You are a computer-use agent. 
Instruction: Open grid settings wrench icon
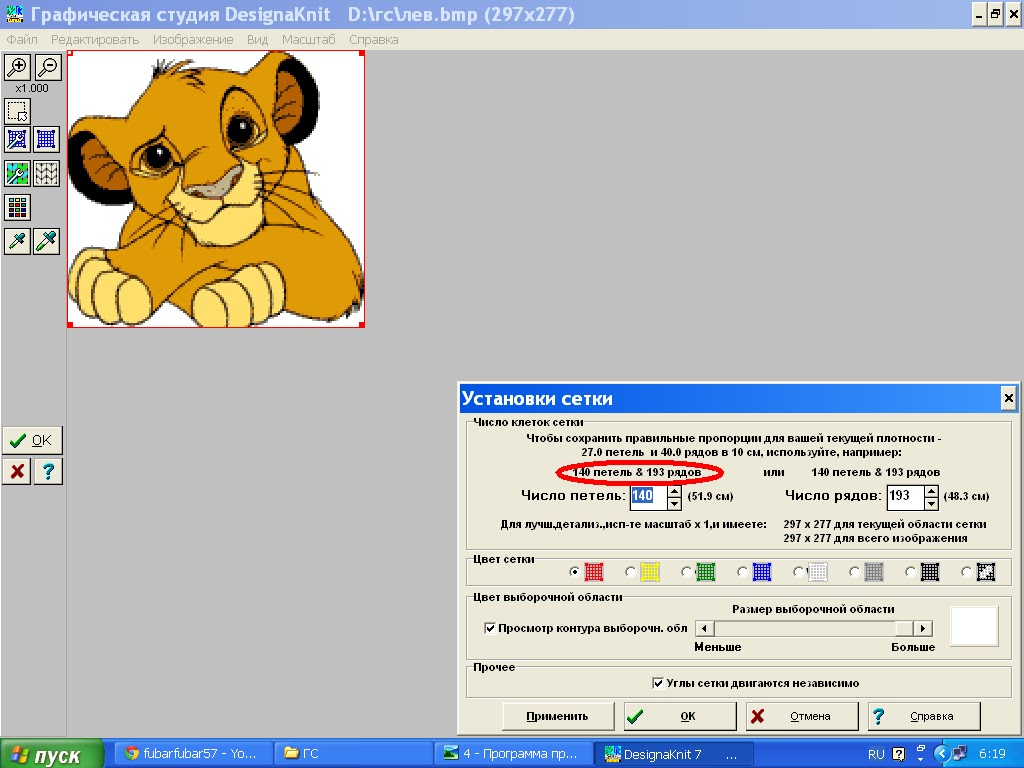pyautogui.click(x=18, y=139)
